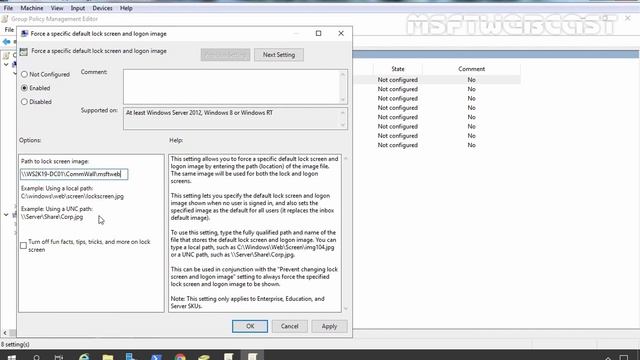This screenshot has height=360, width=640.
Task: Confirm with the OK button
Action: [x=250, y=326]
